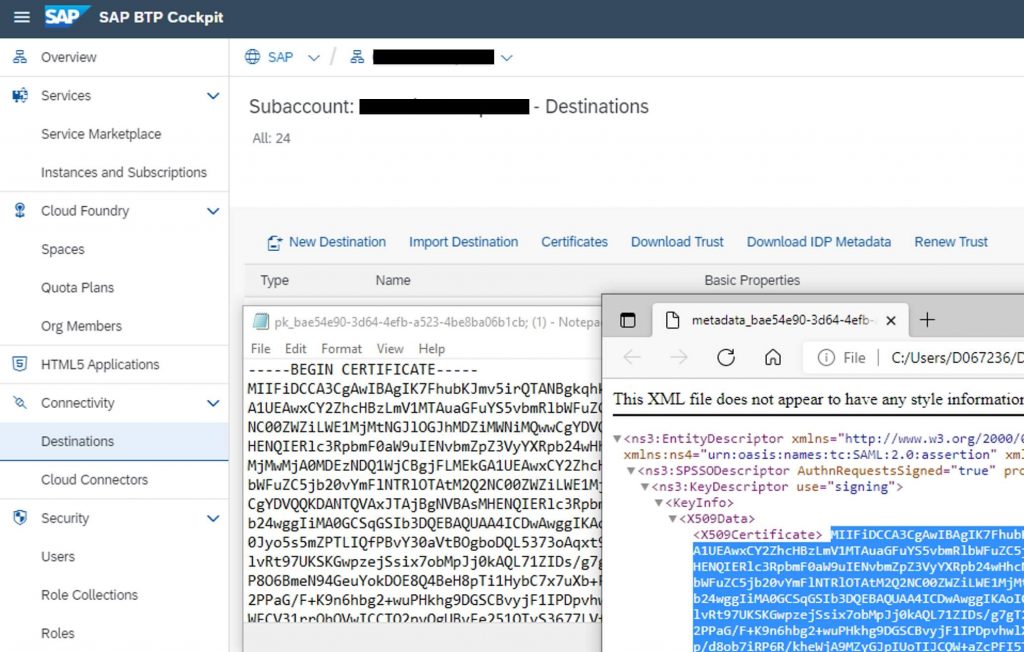The height and width of the screenshot is (652, 1024).
Task: Click the Services puzzle icon
Action: coord(20,95)
